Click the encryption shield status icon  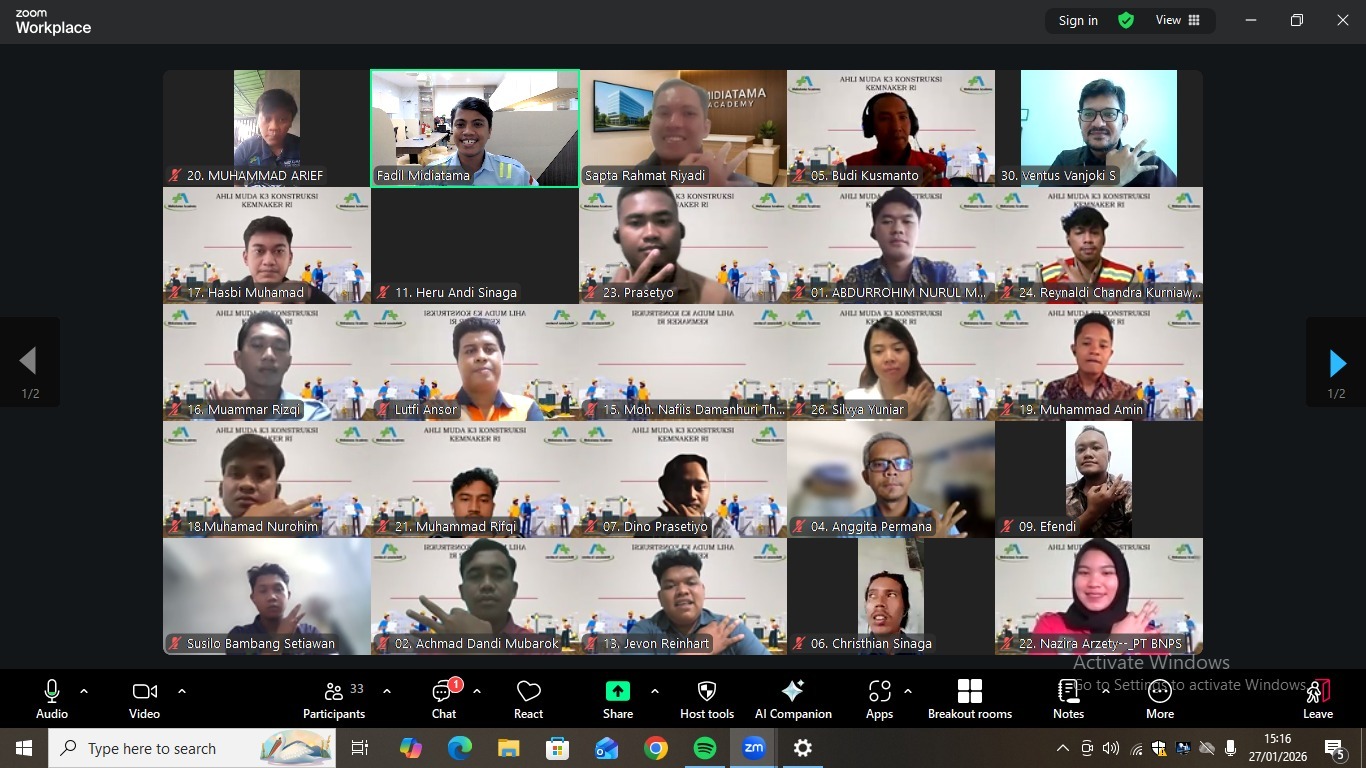[1126, 20]
